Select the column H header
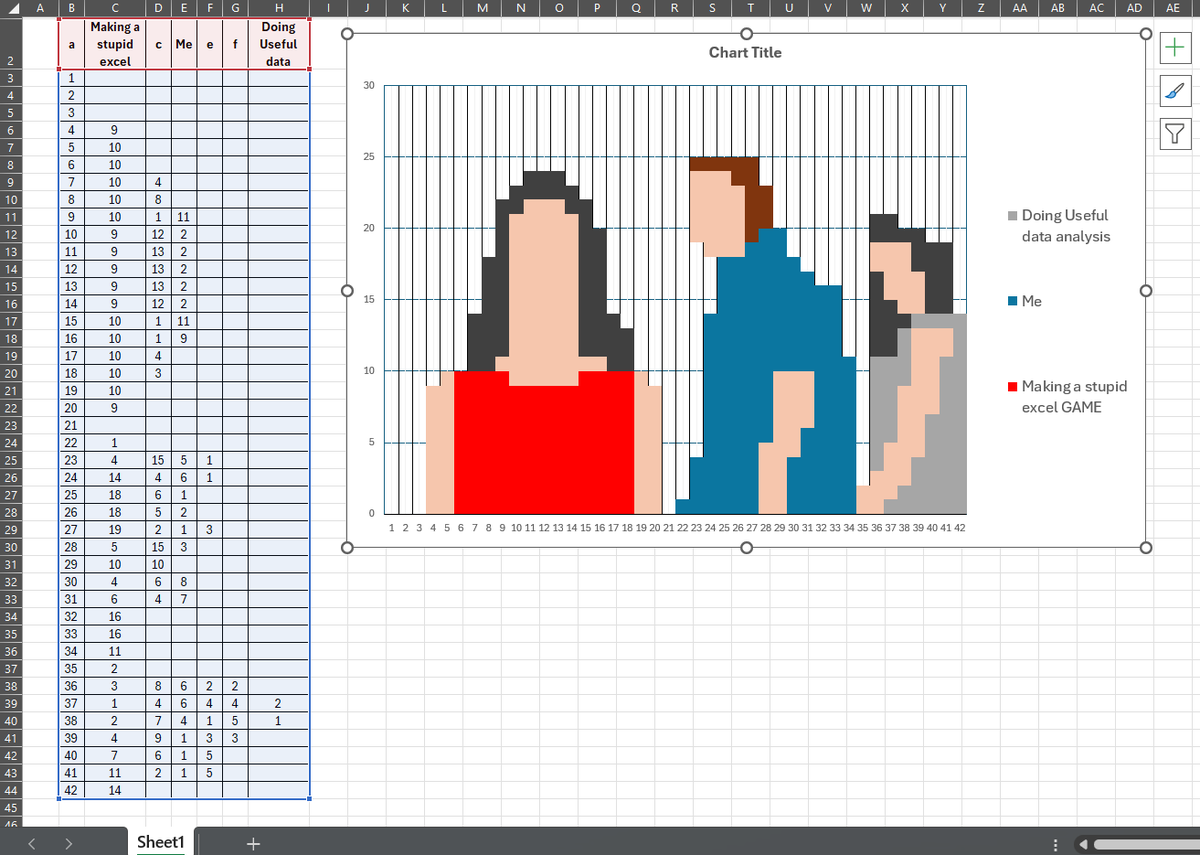 click(x=279, y=8)
